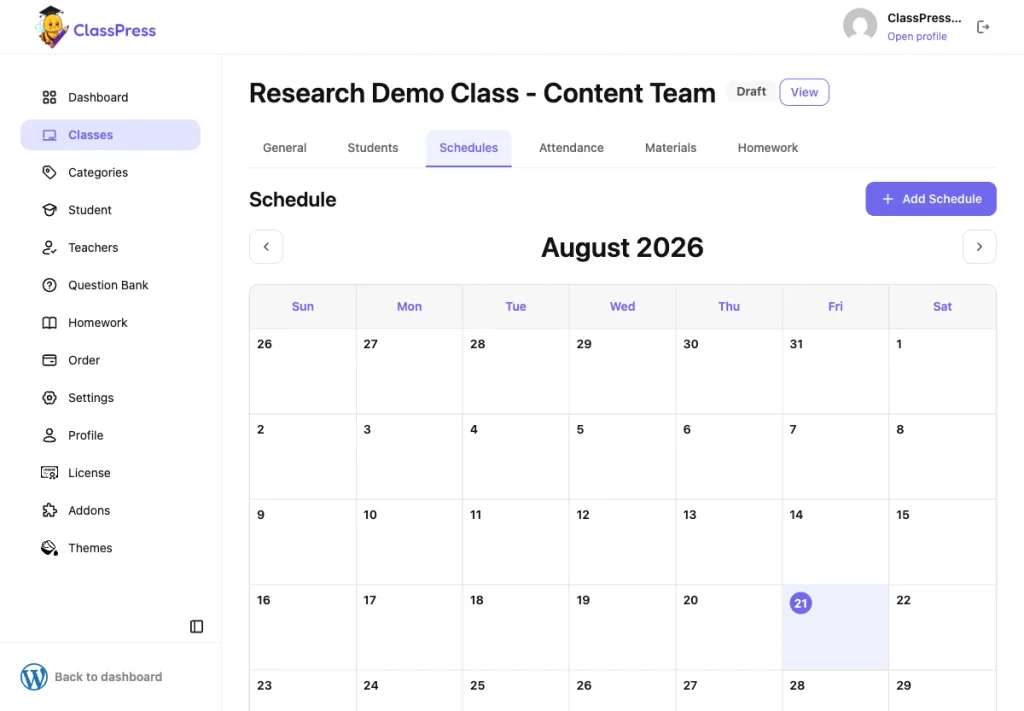Click the Classes laptop icon
The width and height of the screenshot is (1024, 711).
click(50, 135)
